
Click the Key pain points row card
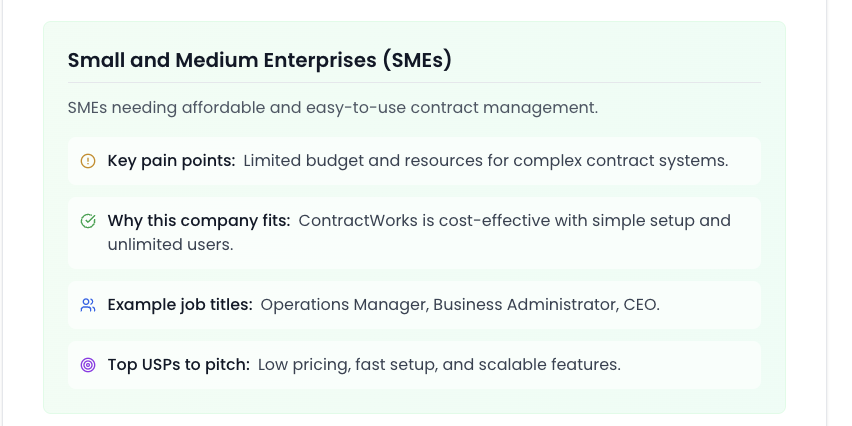point(414,161)
